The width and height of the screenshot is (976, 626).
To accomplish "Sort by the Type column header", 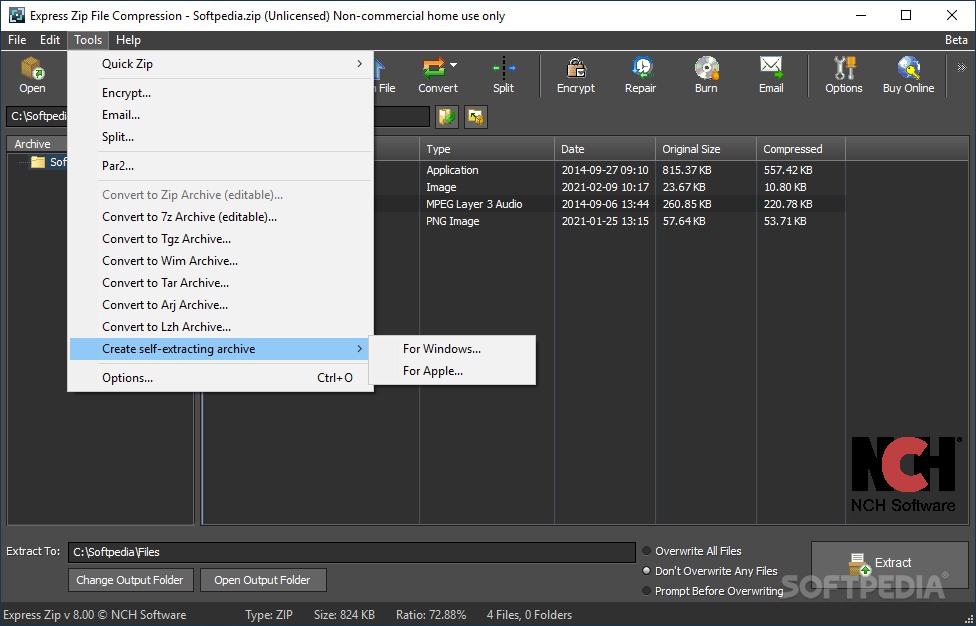I will (487, 149).
